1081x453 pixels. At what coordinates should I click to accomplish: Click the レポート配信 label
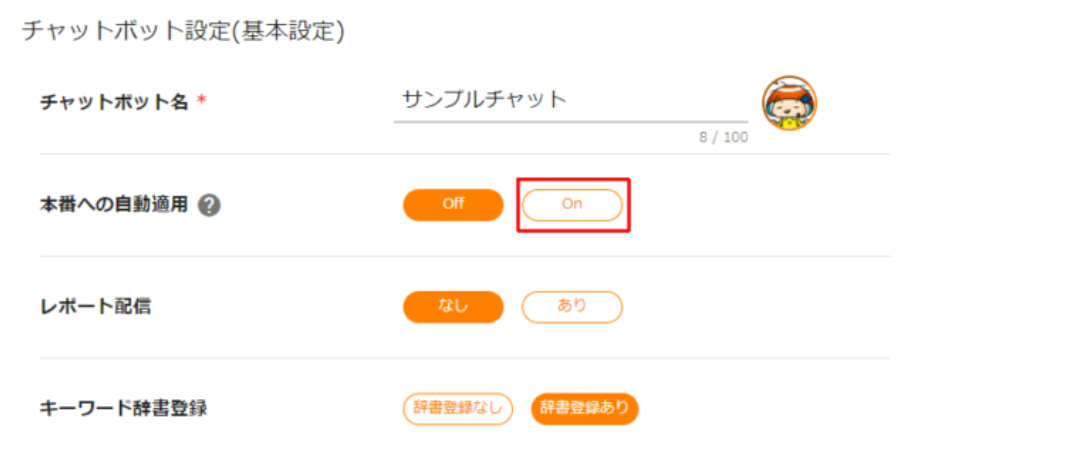tap(95, 307)
